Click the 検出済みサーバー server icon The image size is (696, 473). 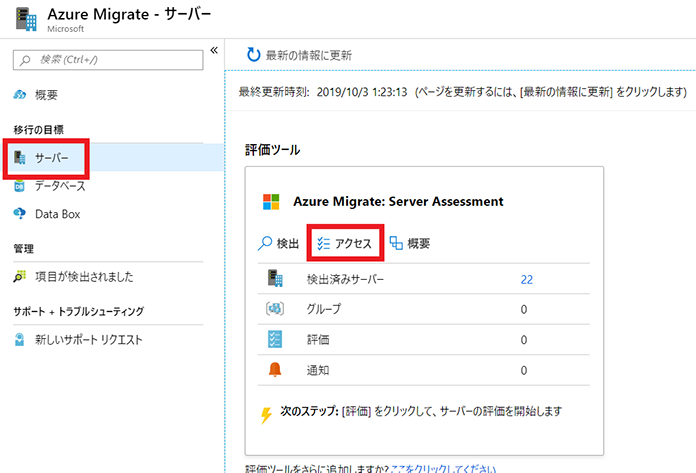[275, 279]
